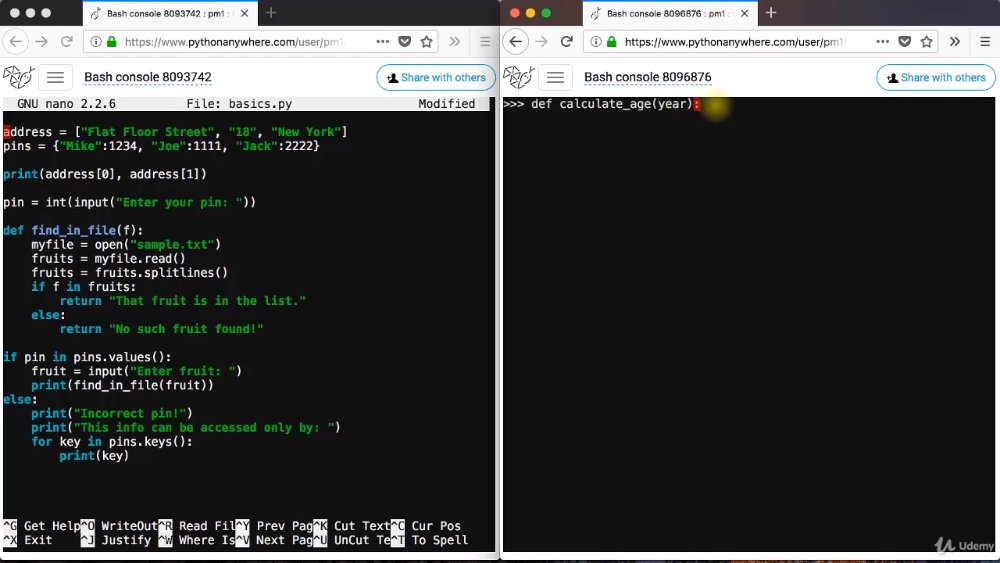Click '^X Exit' nano shortcut
The width and height of the screenshot is (1000, 563).
pyautogui.click(x=28, y=540)
